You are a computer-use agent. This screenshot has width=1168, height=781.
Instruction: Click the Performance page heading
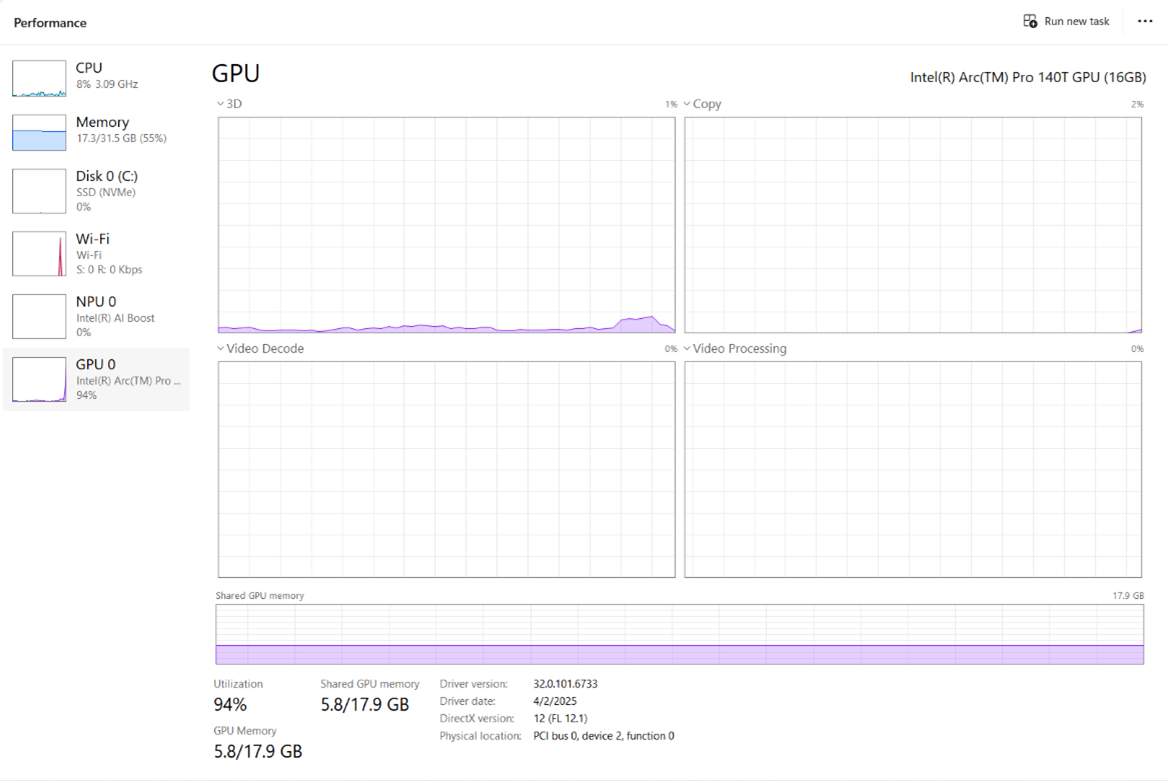pos(50,22)
